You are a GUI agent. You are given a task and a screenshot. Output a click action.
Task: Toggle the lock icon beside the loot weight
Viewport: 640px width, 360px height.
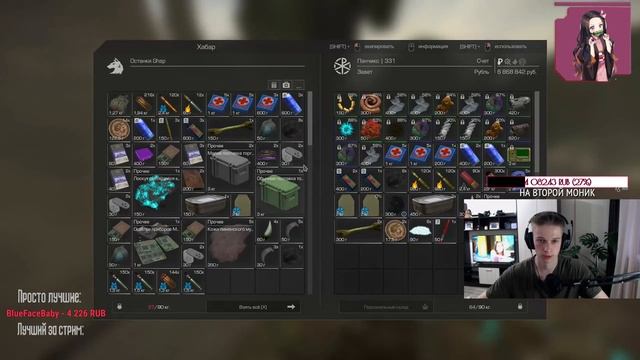[x=120, y=307]
